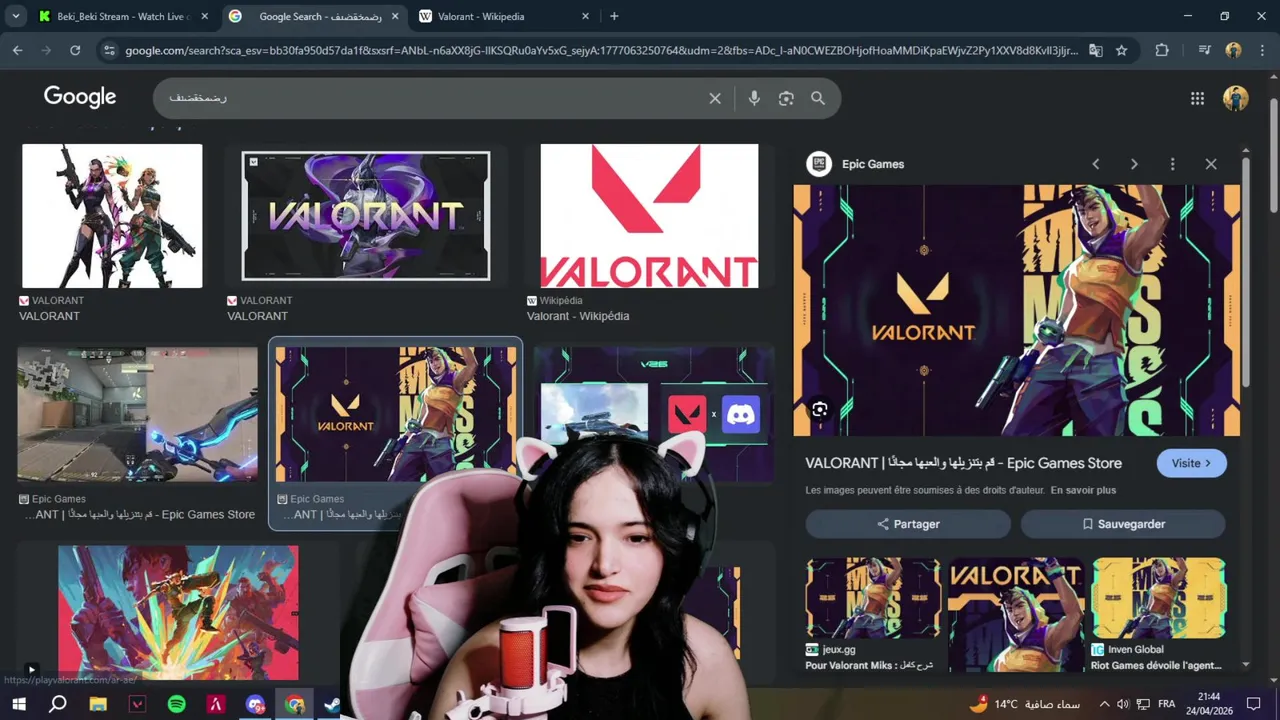Search by image with Lens
Image resolution: width=1280 pixels, height=720 pixels.
coord(786,98)
